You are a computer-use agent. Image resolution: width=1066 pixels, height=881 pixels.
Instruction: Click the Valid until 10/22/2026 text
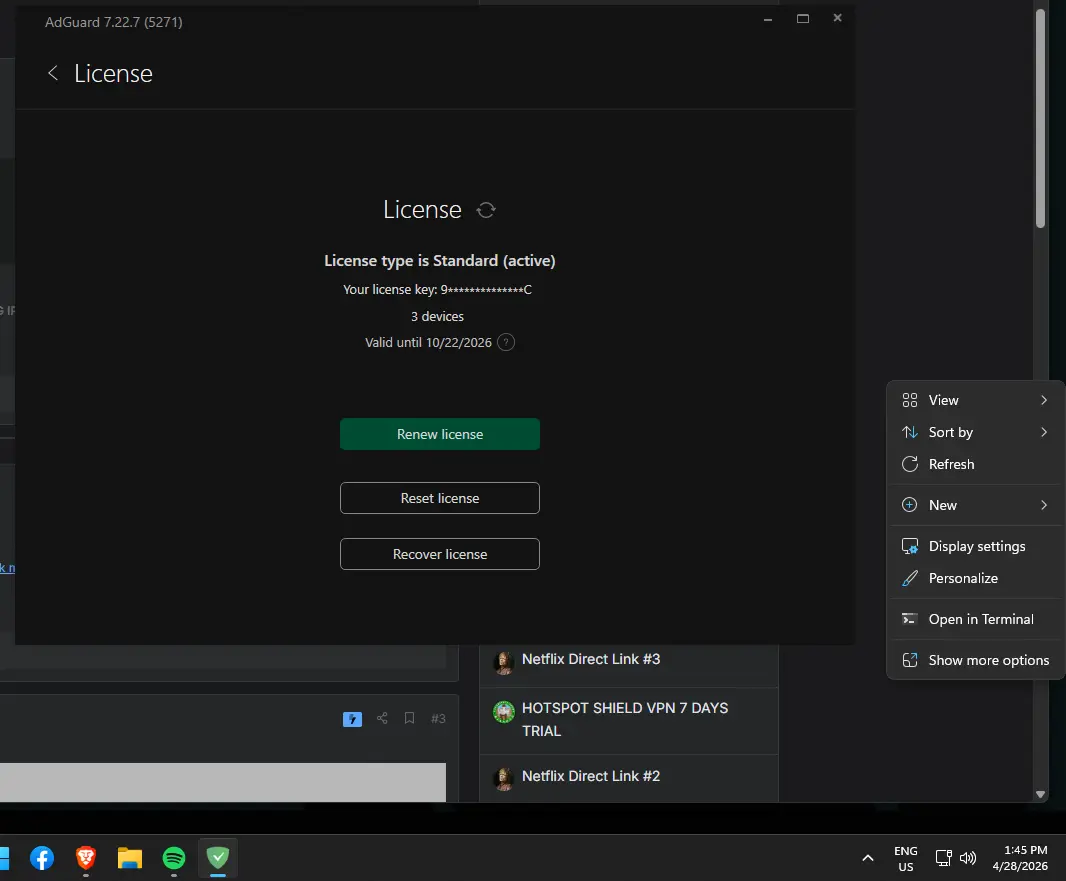pyautogui.click(x=428, y=343)
